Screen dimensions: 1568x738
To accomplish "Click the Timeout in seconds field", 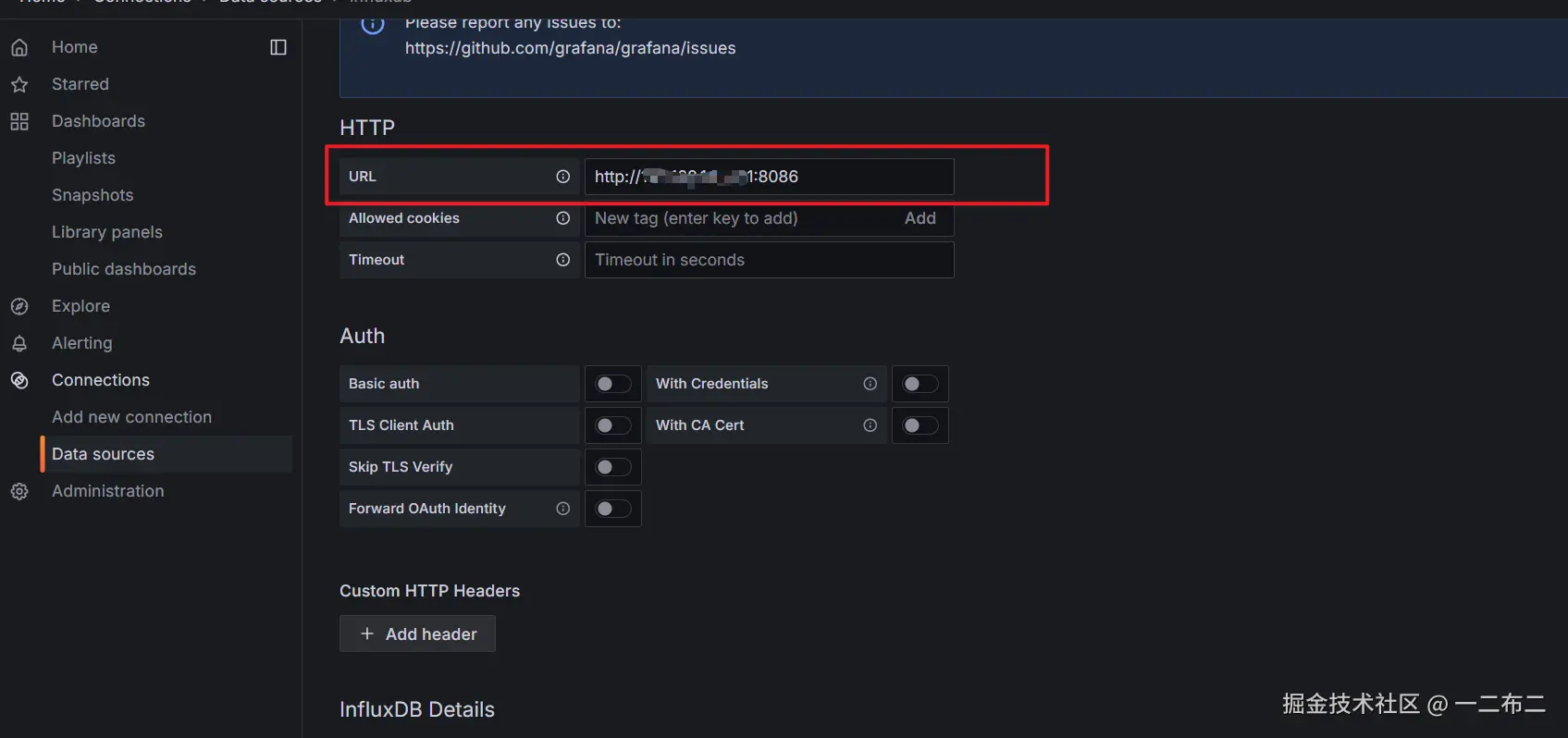I will pyautogui.click(x=769, y=260).
